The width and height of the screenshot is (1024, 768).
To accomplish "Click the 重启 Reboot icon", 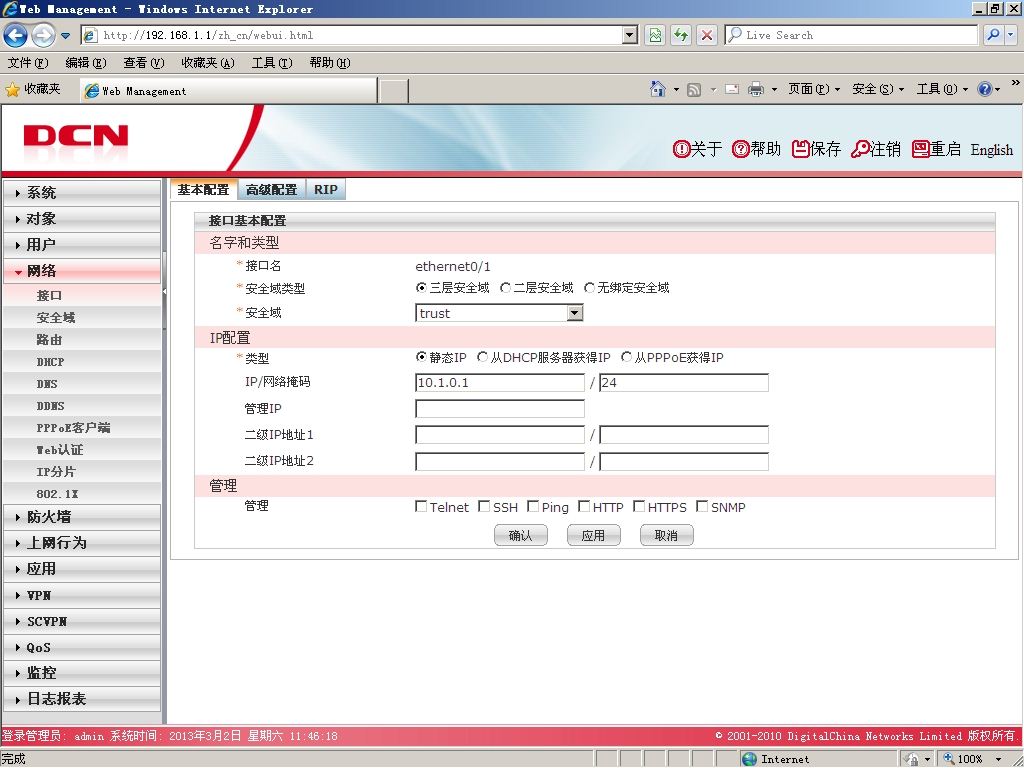I will 921,150.
